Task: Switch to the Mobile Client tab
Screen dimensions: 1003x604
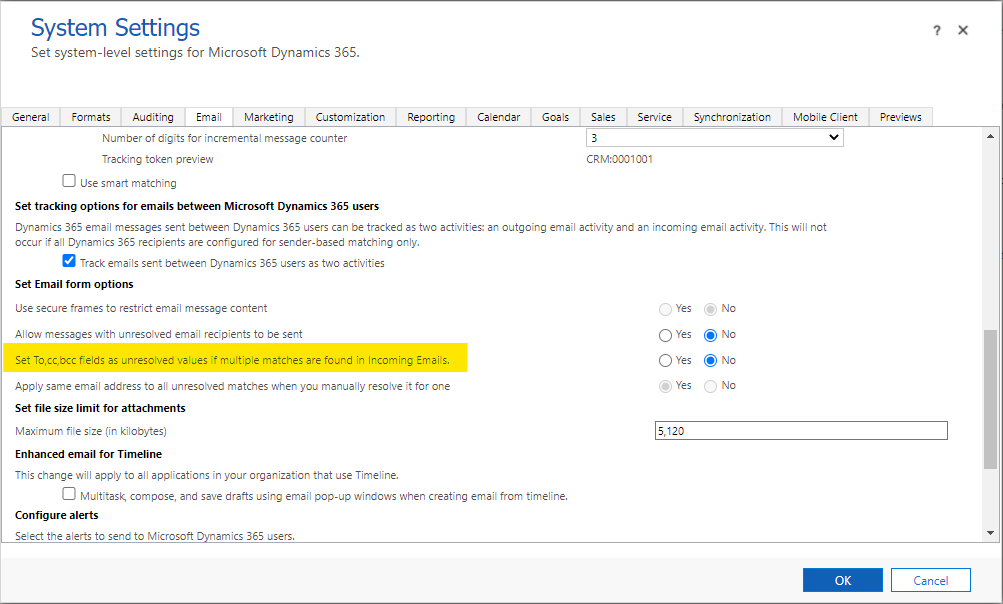Action: coord(825,117)
